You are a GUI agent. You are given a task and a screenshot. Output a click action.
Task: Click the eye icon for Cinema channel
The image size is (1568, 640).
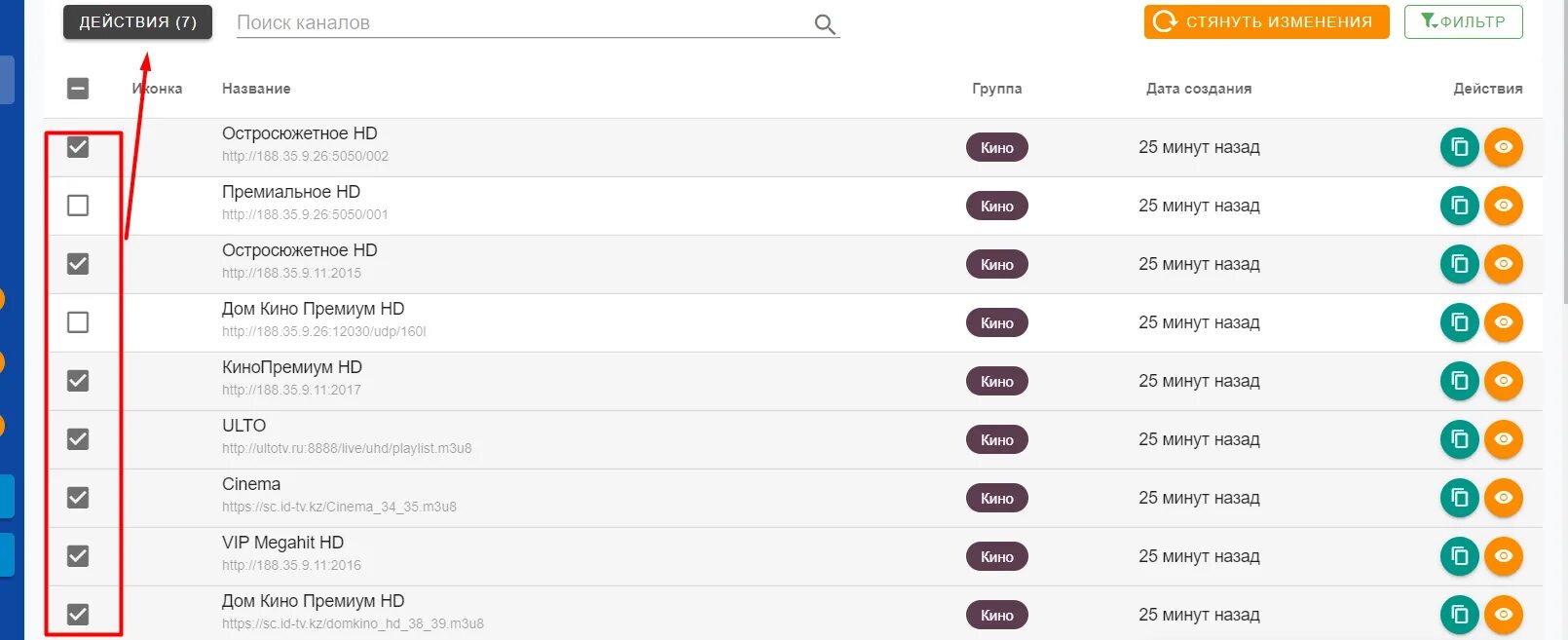click(1503, 498)
